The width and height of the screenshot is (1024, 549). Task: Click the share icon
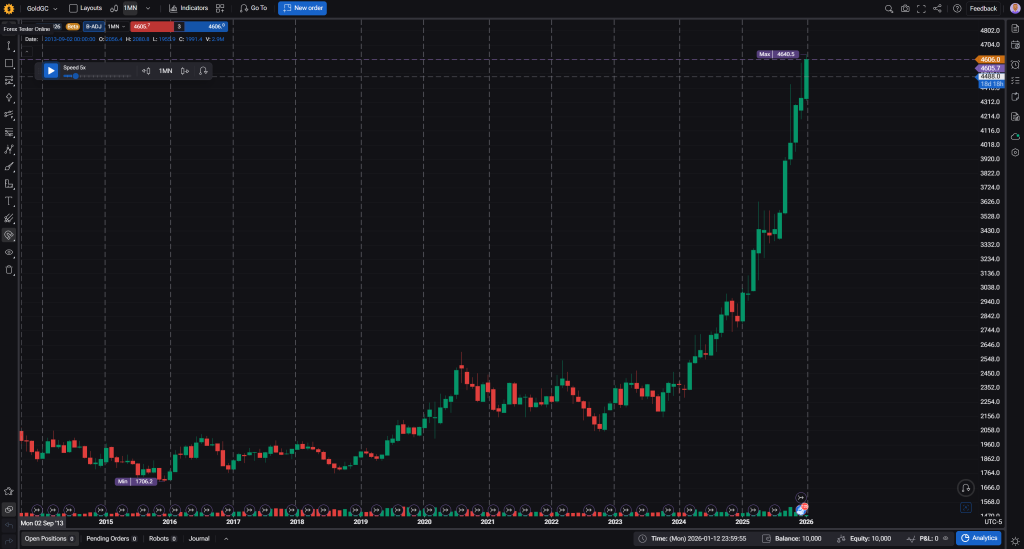click(937, 8)
